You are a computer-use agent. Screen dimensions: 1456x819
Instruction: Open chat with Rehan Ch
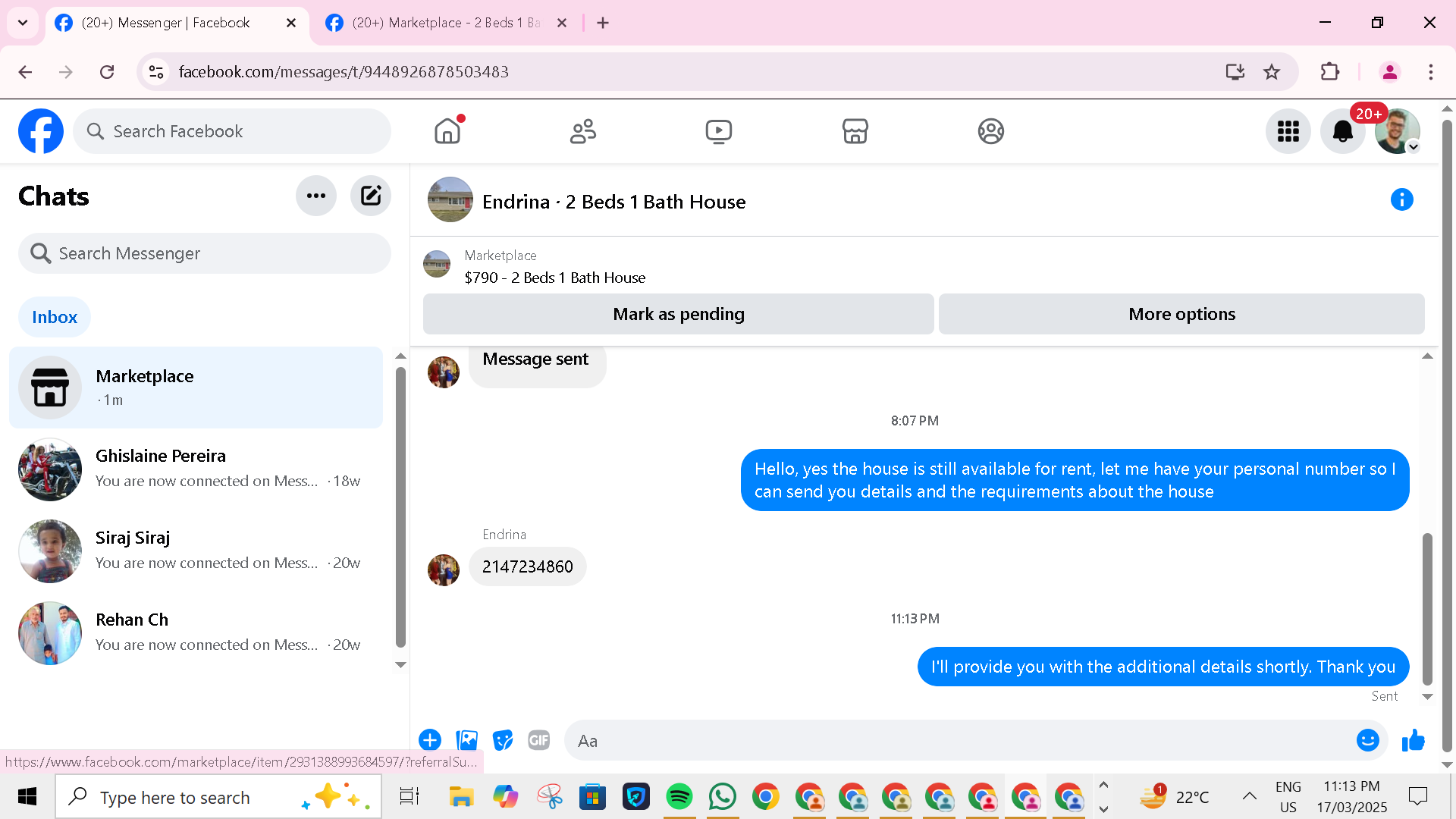click(196, 633)
